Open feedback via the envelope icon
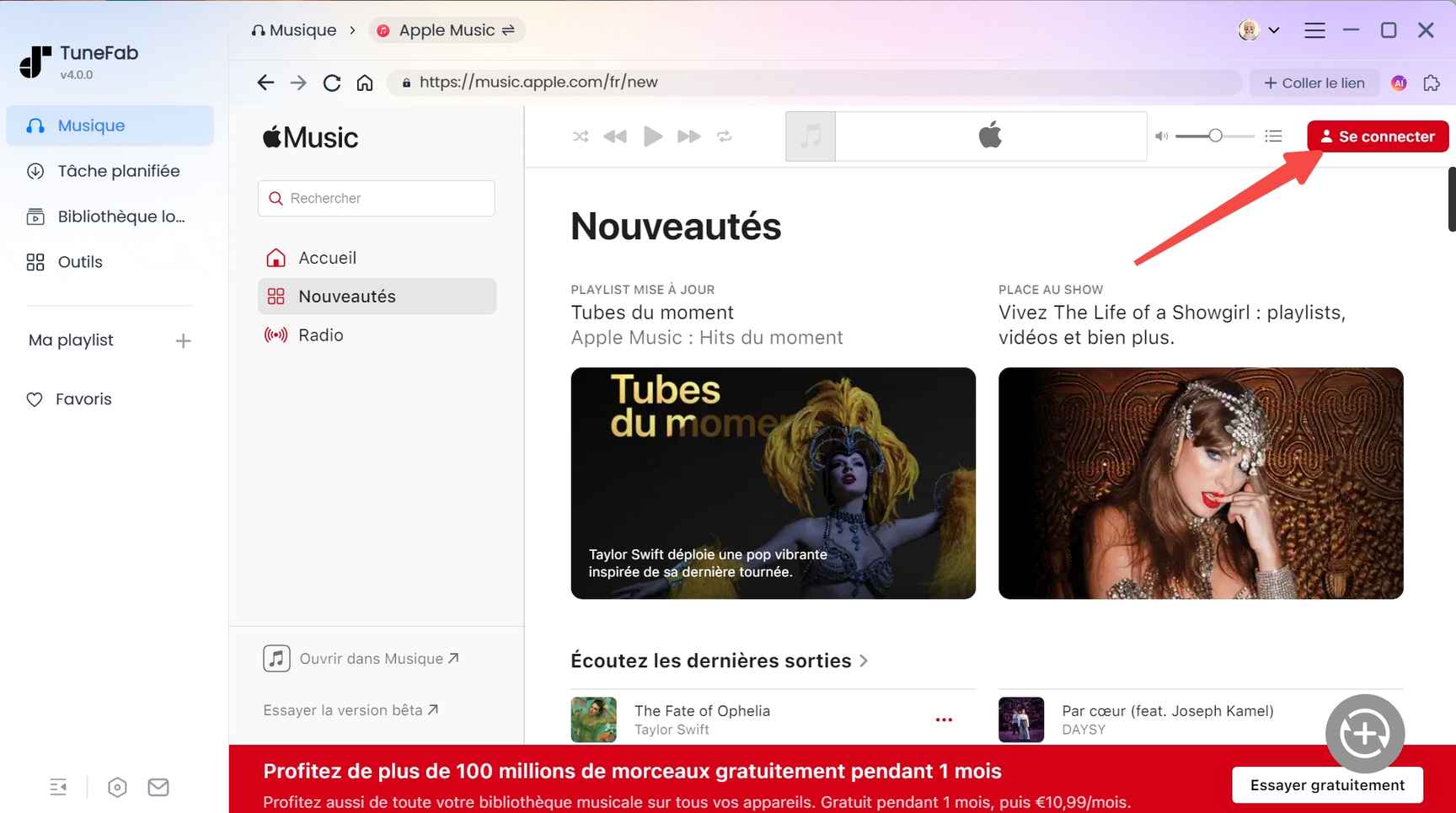Image resolution: width=1456 pixels, height=813 pixels. pos(158,787)
